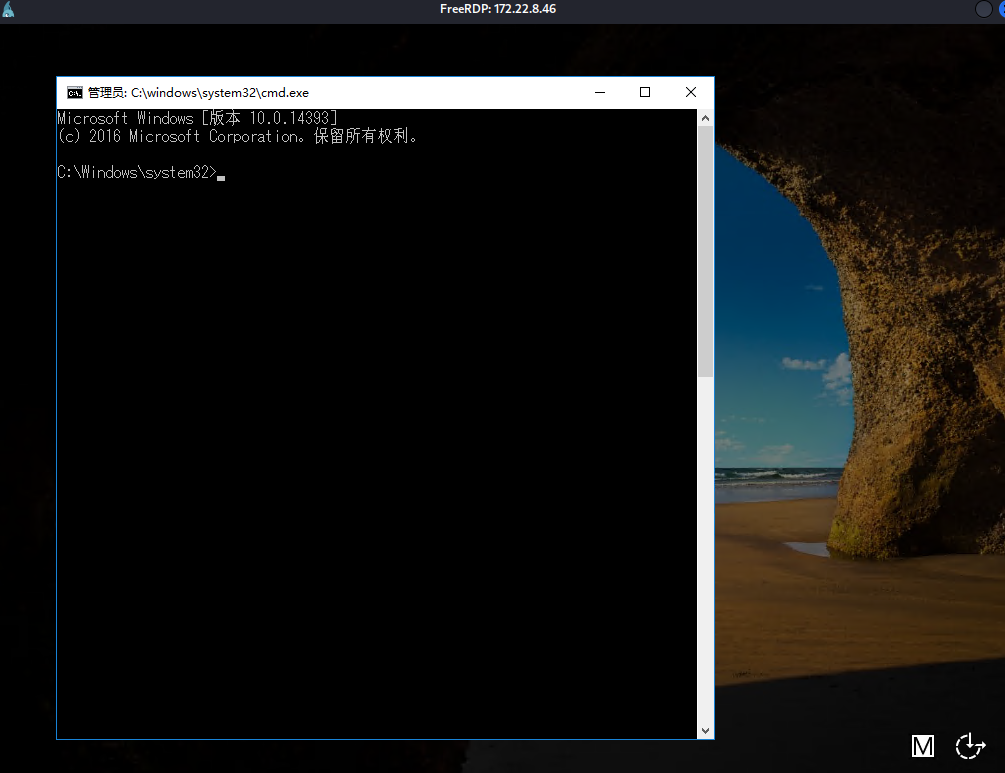The width and height of the screenshot is (1005, 773).
Task: Click the cmd vertical scrollbar thumb
Action: pos(705,251)
